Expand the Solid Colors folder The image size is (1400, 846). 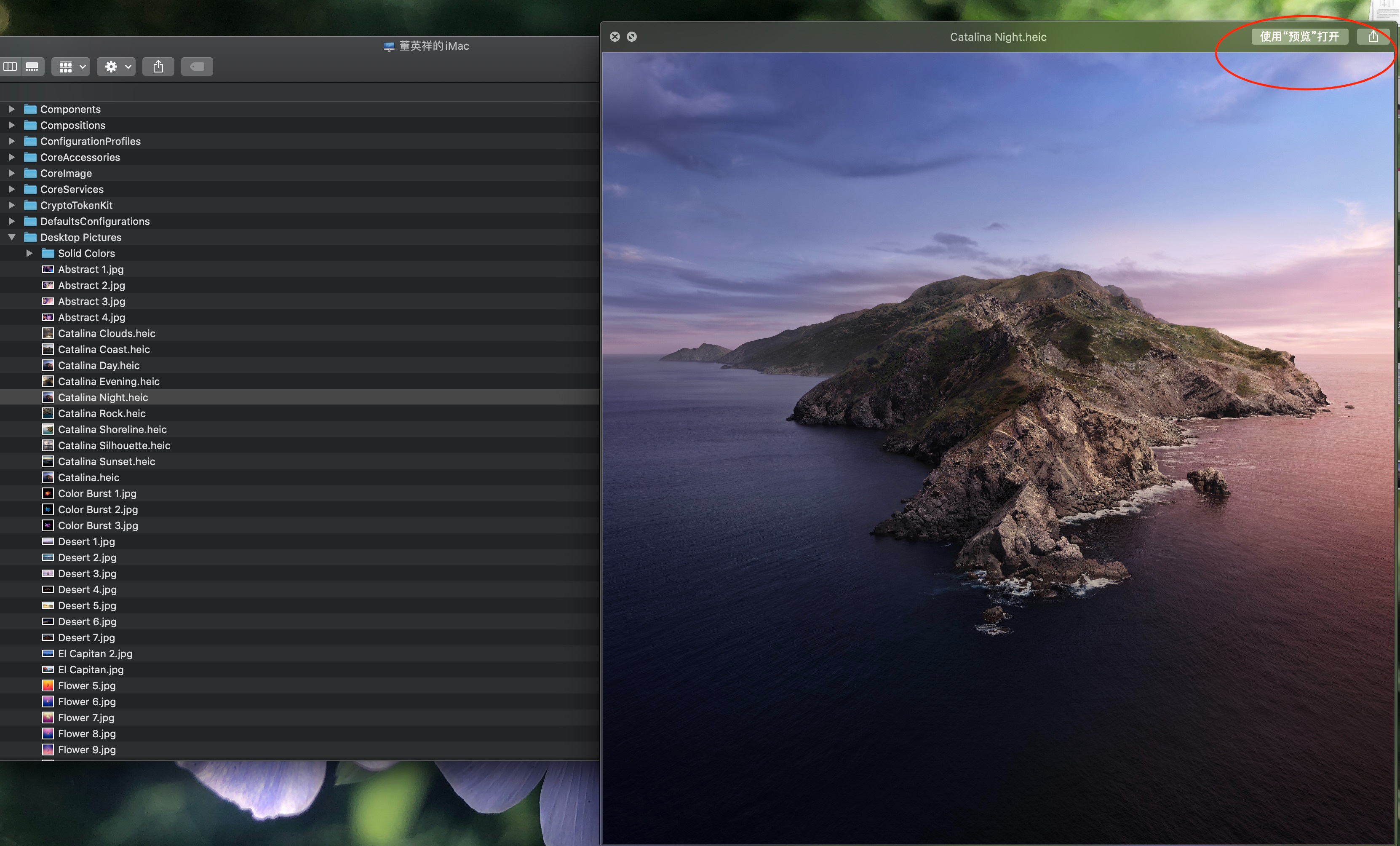click(29, 254)
